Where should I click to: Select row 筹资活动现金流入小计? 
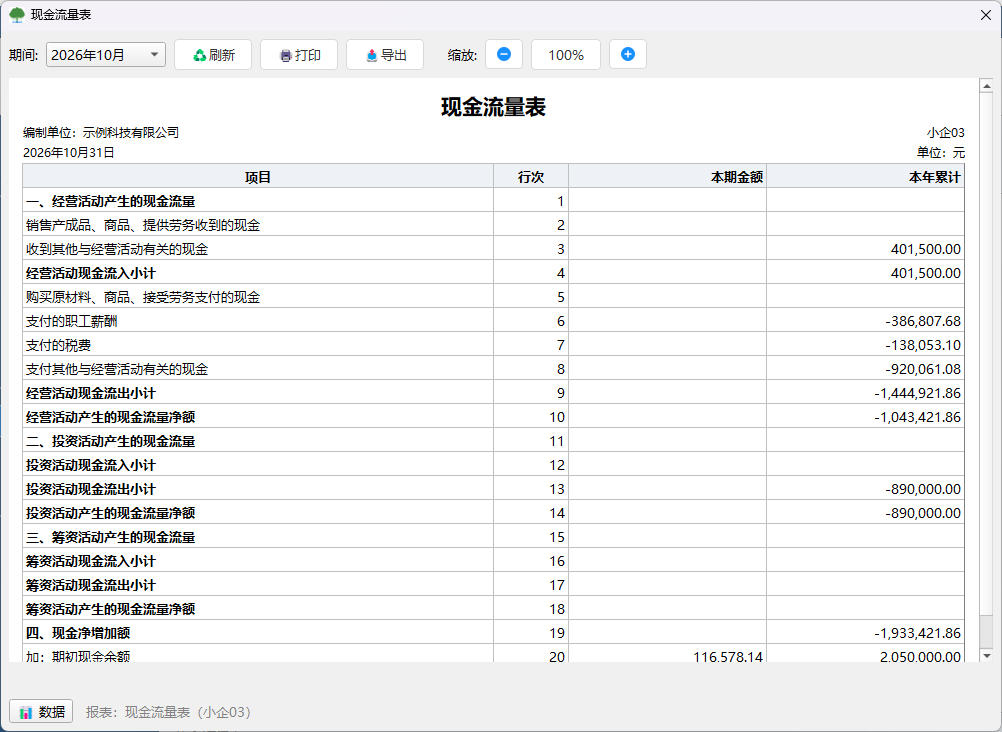point(493,560)
